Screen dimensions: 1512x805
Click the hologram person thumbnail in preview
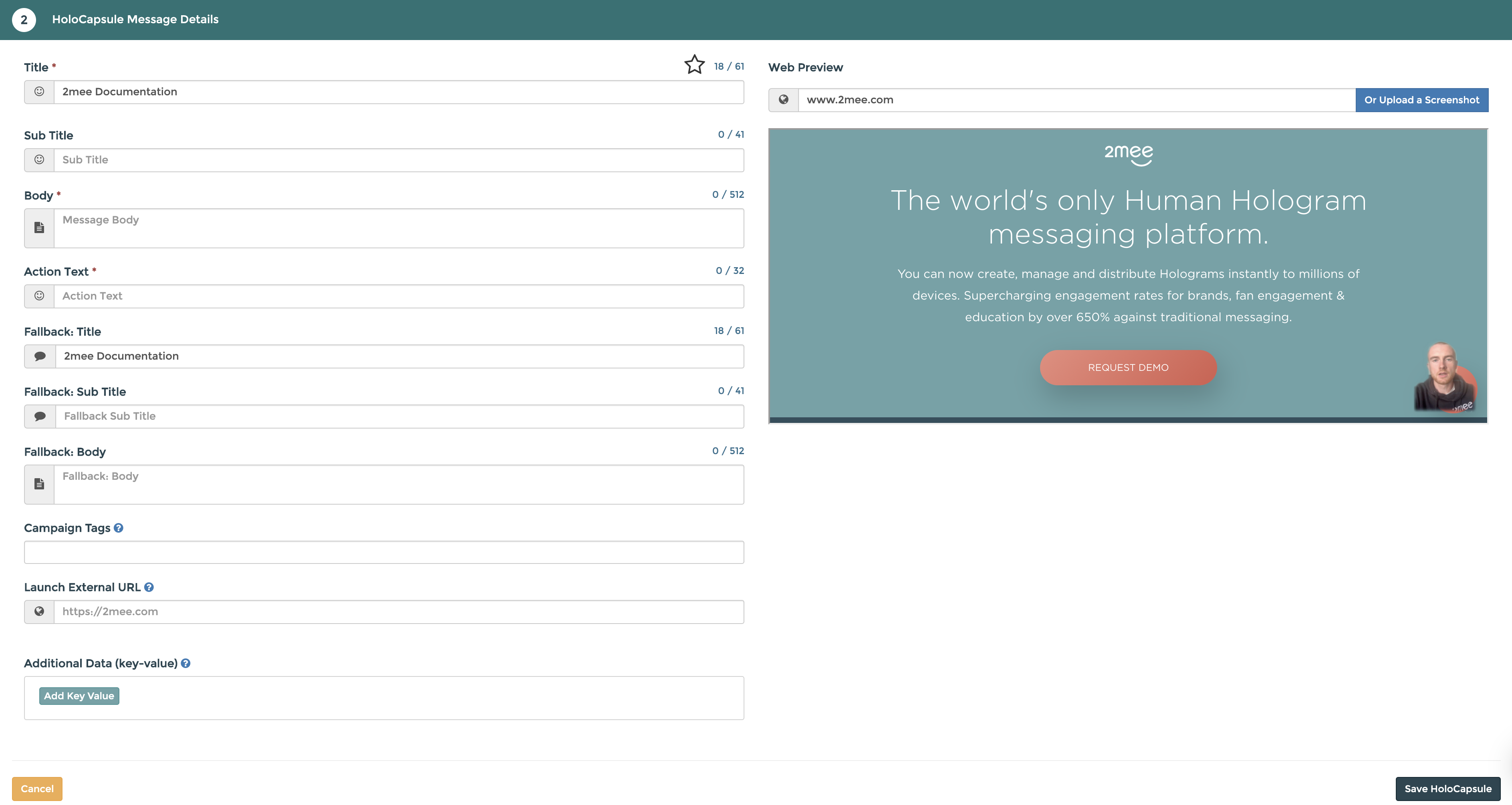click(x=1445, y=377)
